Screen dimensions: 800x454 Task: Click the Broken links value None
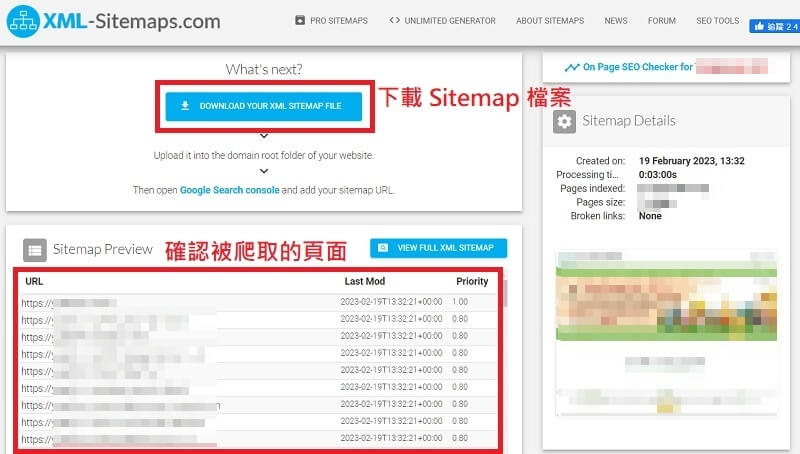650,216
